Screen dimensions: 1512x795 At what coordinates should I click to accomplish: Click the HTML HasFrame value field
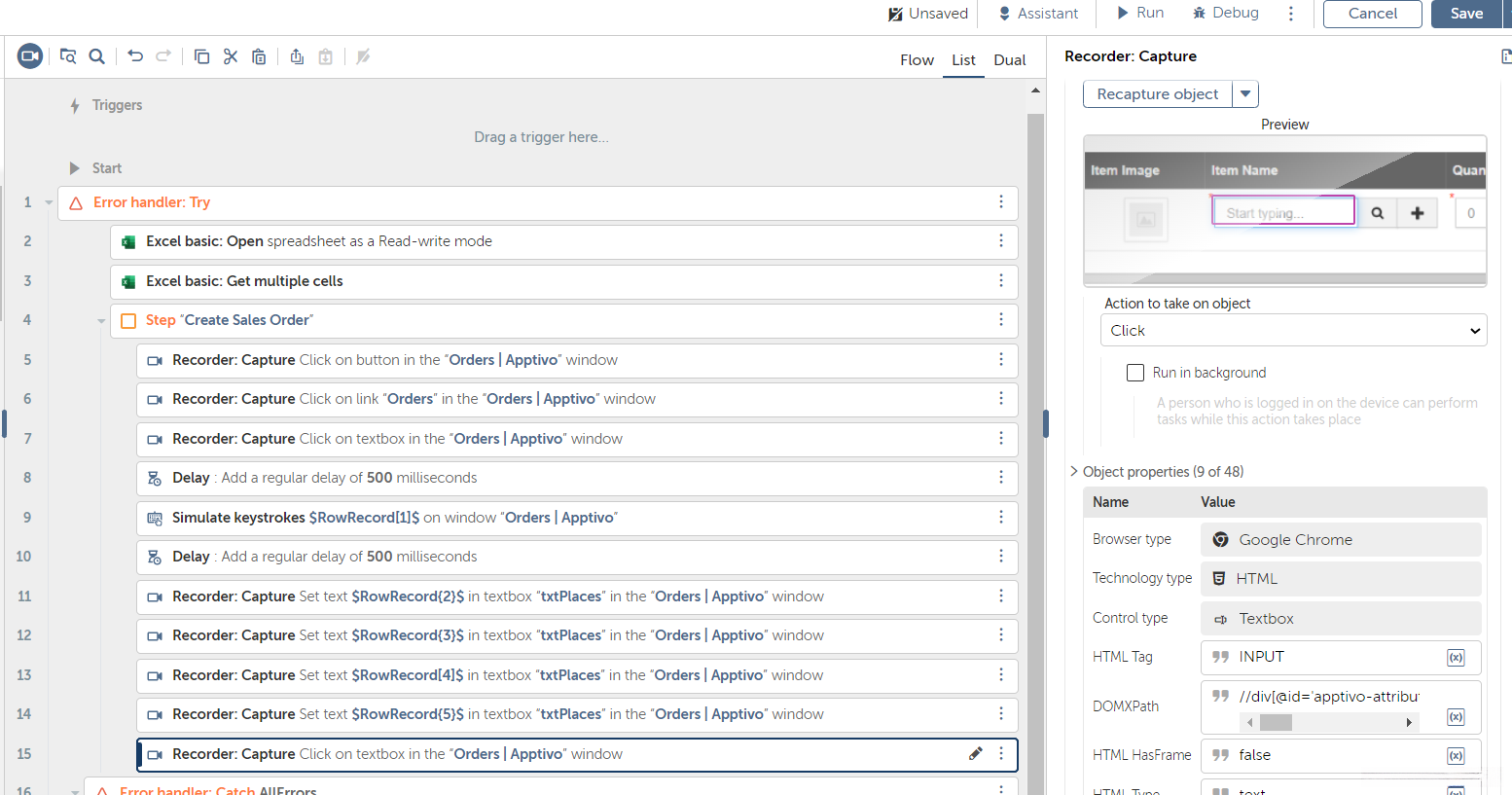(x=1323, y=755)
